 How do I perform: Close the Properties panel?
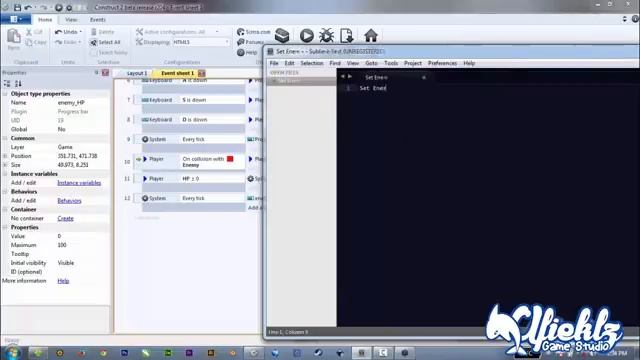point(105,73)
